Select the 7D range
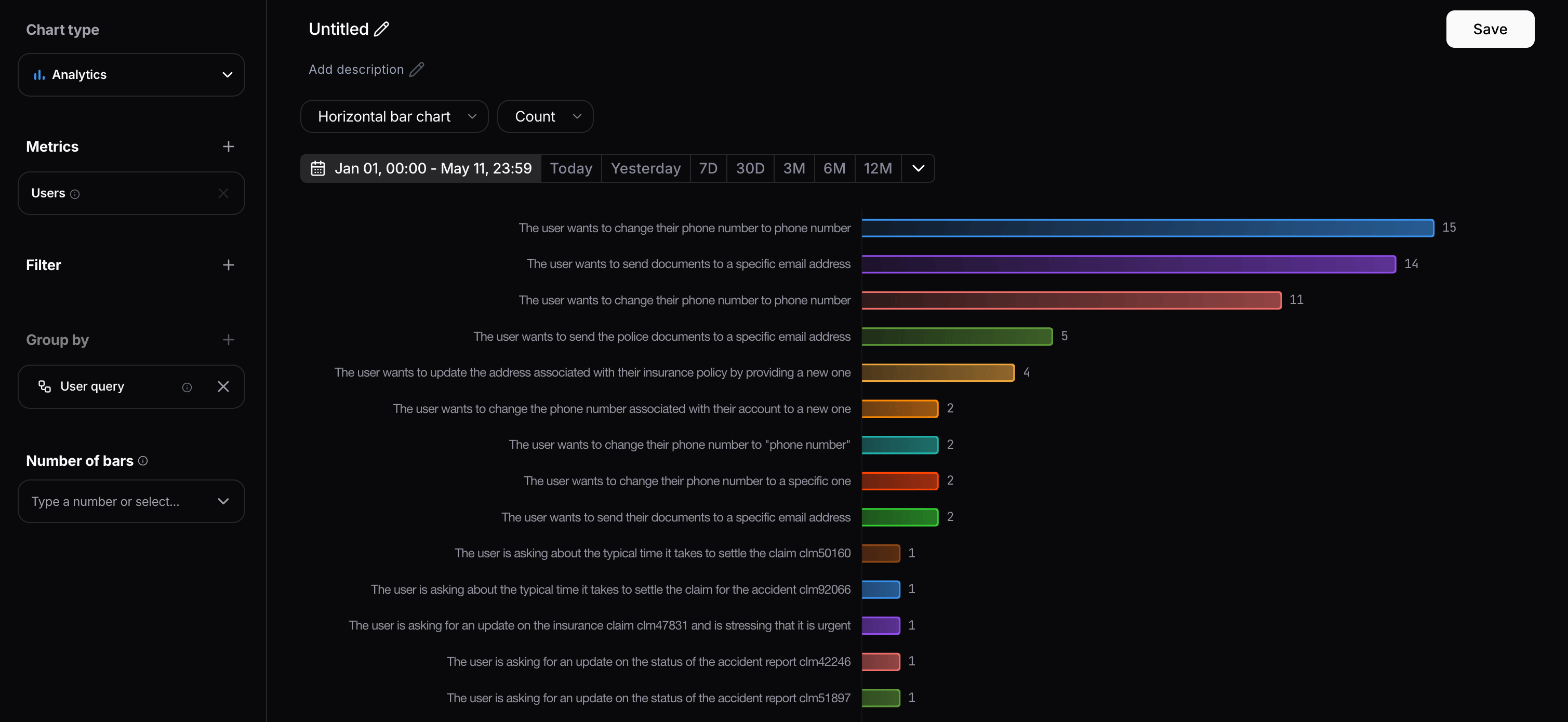This screenshot has height=722, width=1568. click(709, 169)
